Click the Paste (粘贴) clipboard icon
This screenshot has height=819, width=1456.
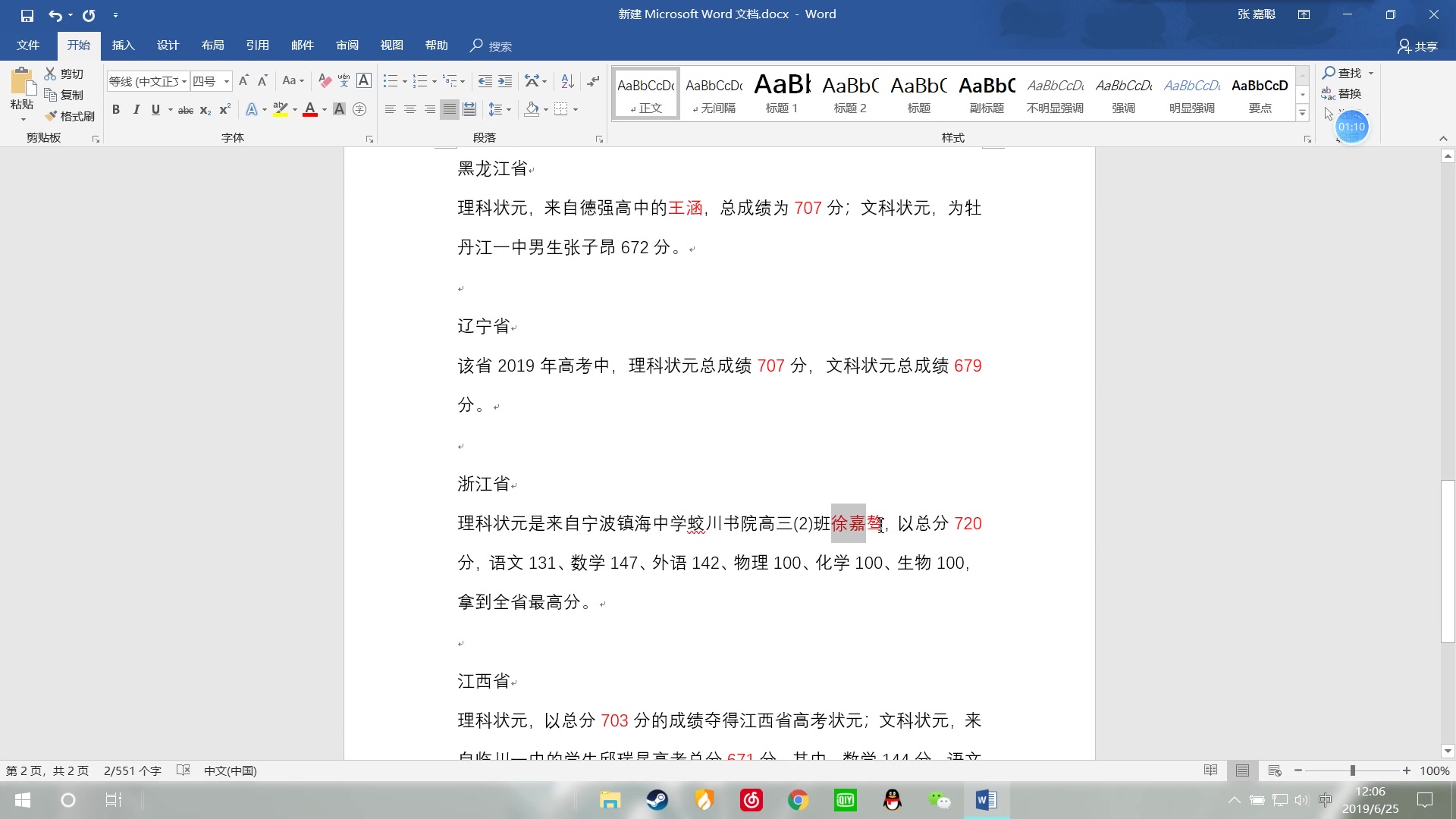(23, 82)
